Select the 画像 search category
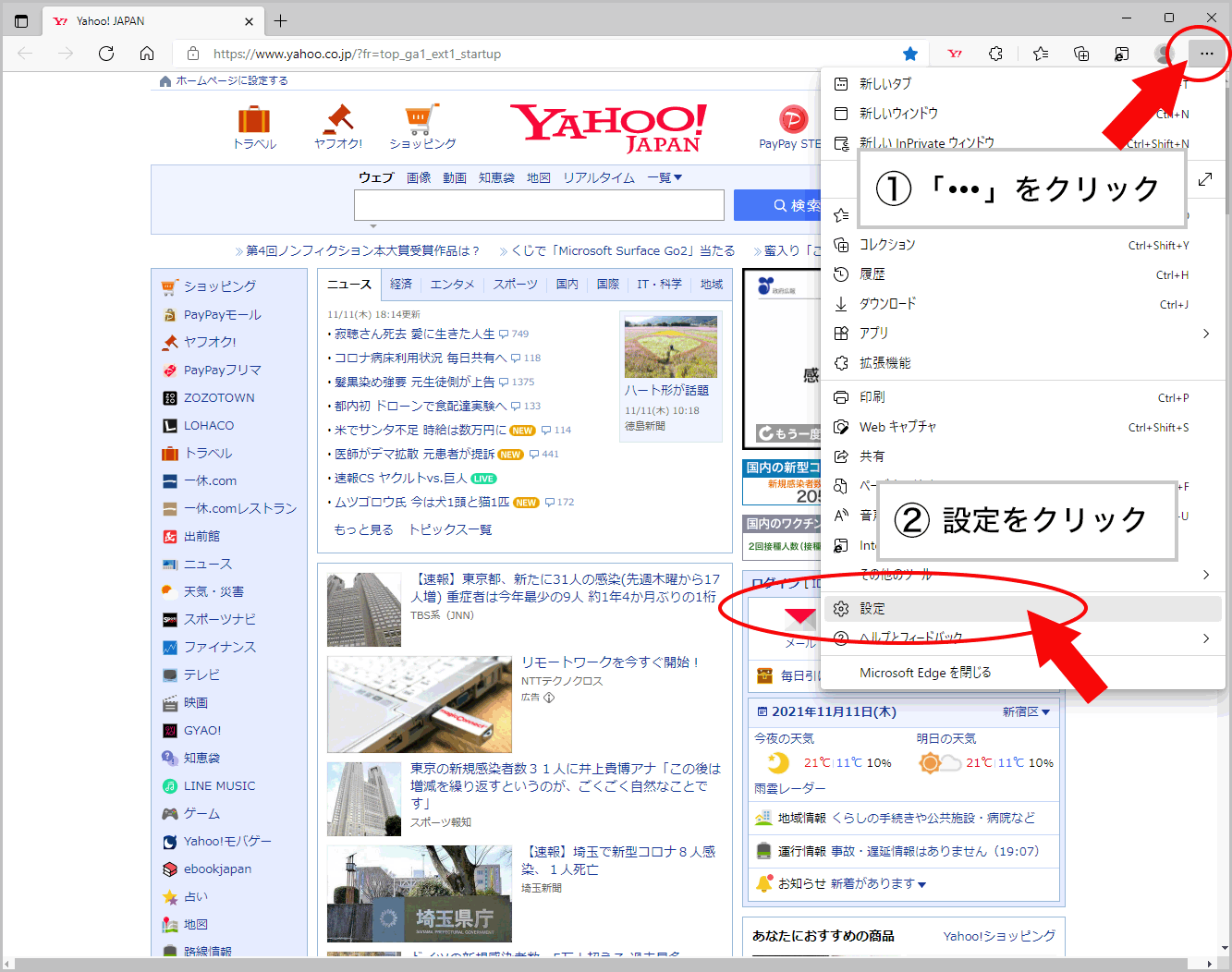Image resolution: width=1232 pixels, height=972 pixels. [419, 177]
